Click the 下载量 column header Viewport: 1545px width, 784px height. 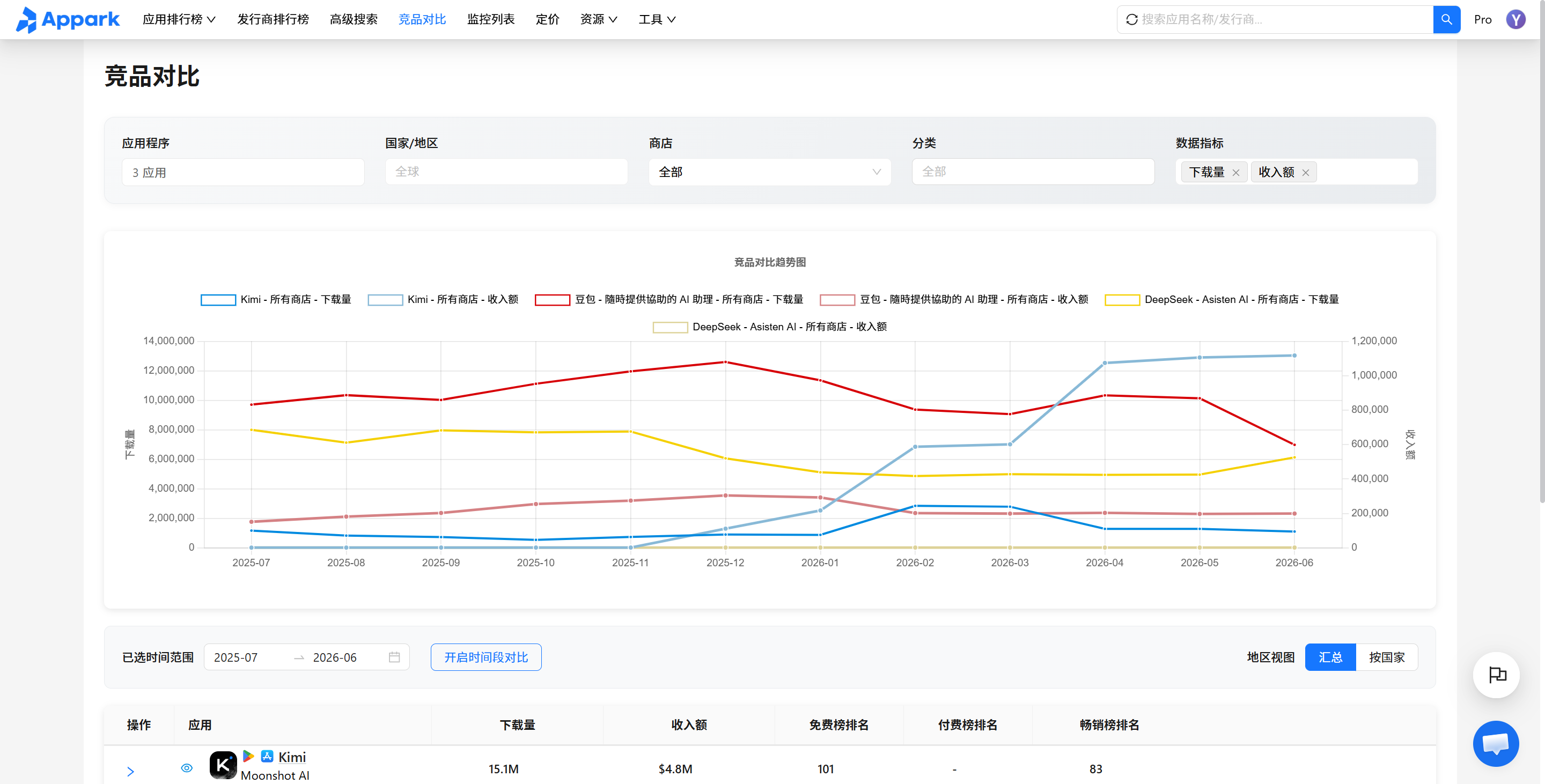pyautogui.click(x=517, y=724)
